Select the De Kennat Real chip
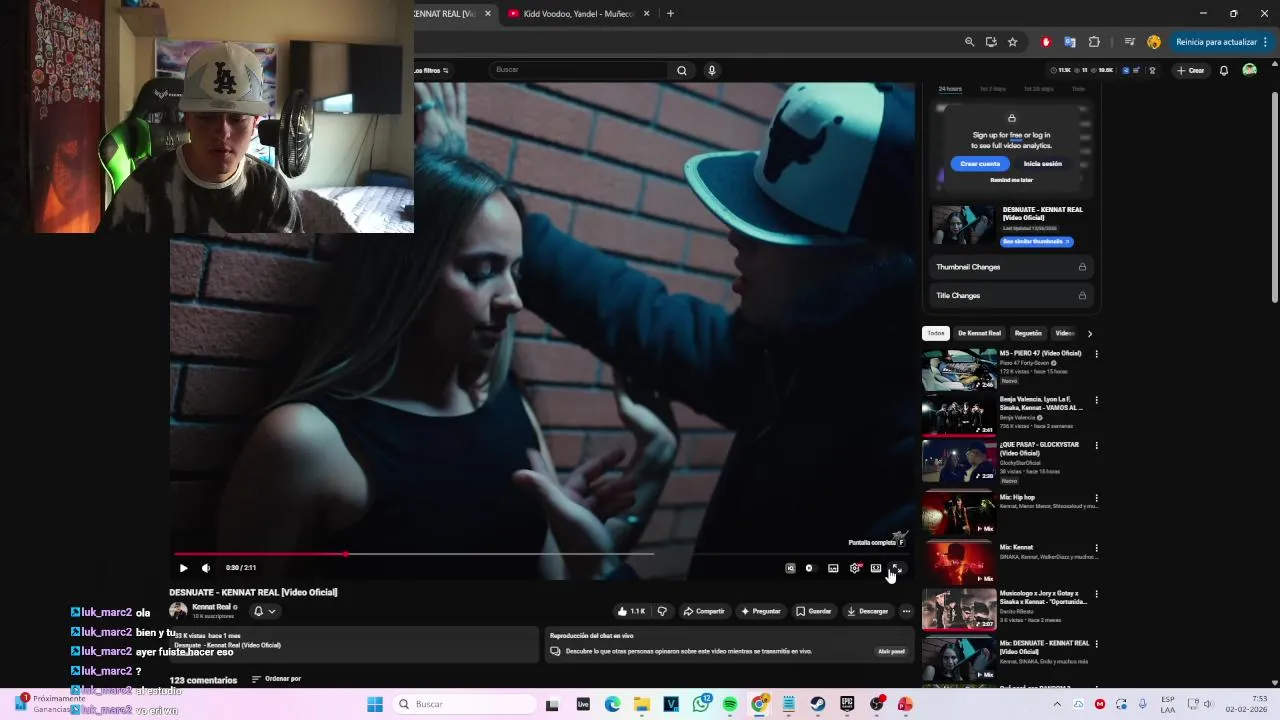The height and width of the screenshot is (720, 1280). (x=979, y=333)
